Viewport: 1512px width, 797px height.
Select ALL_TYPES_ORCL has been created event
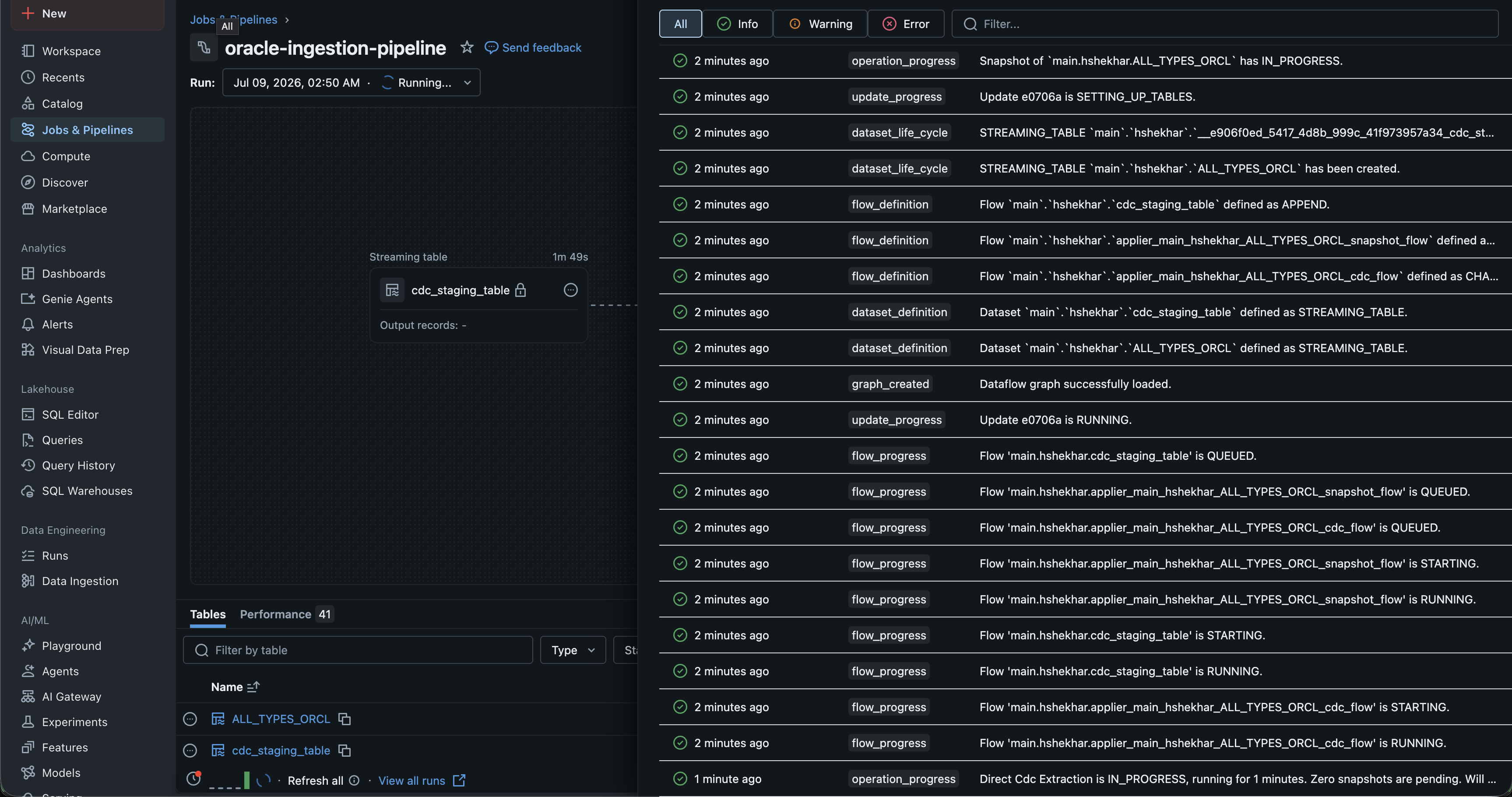(1085, 169)
